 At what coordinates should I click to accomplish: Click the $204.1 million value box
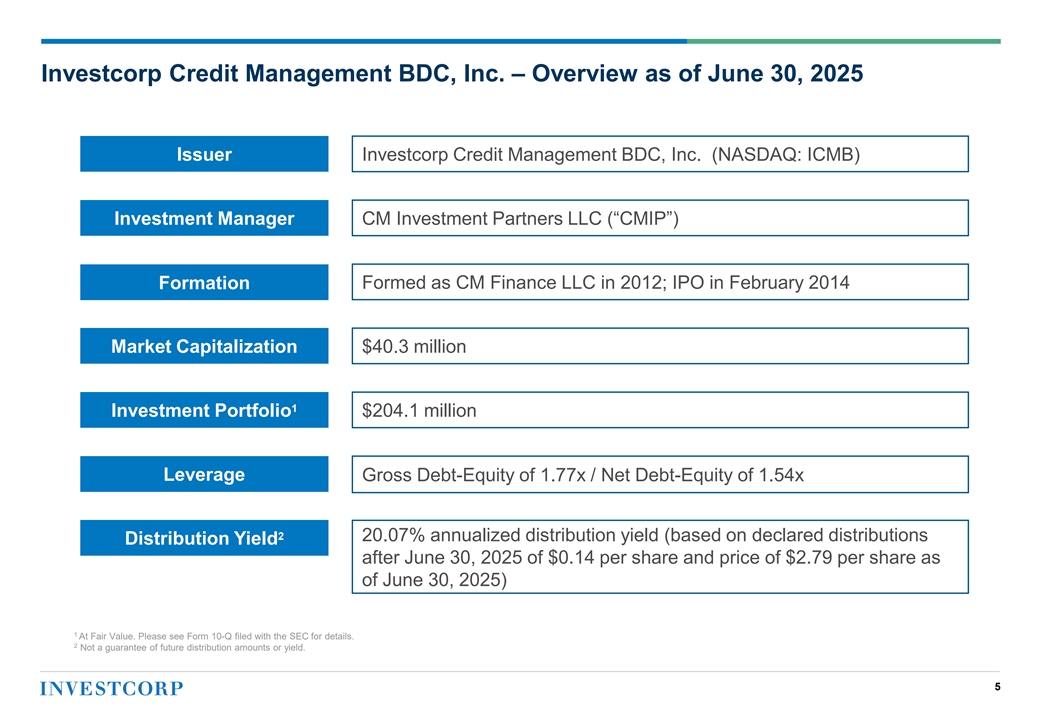[660, 410]
